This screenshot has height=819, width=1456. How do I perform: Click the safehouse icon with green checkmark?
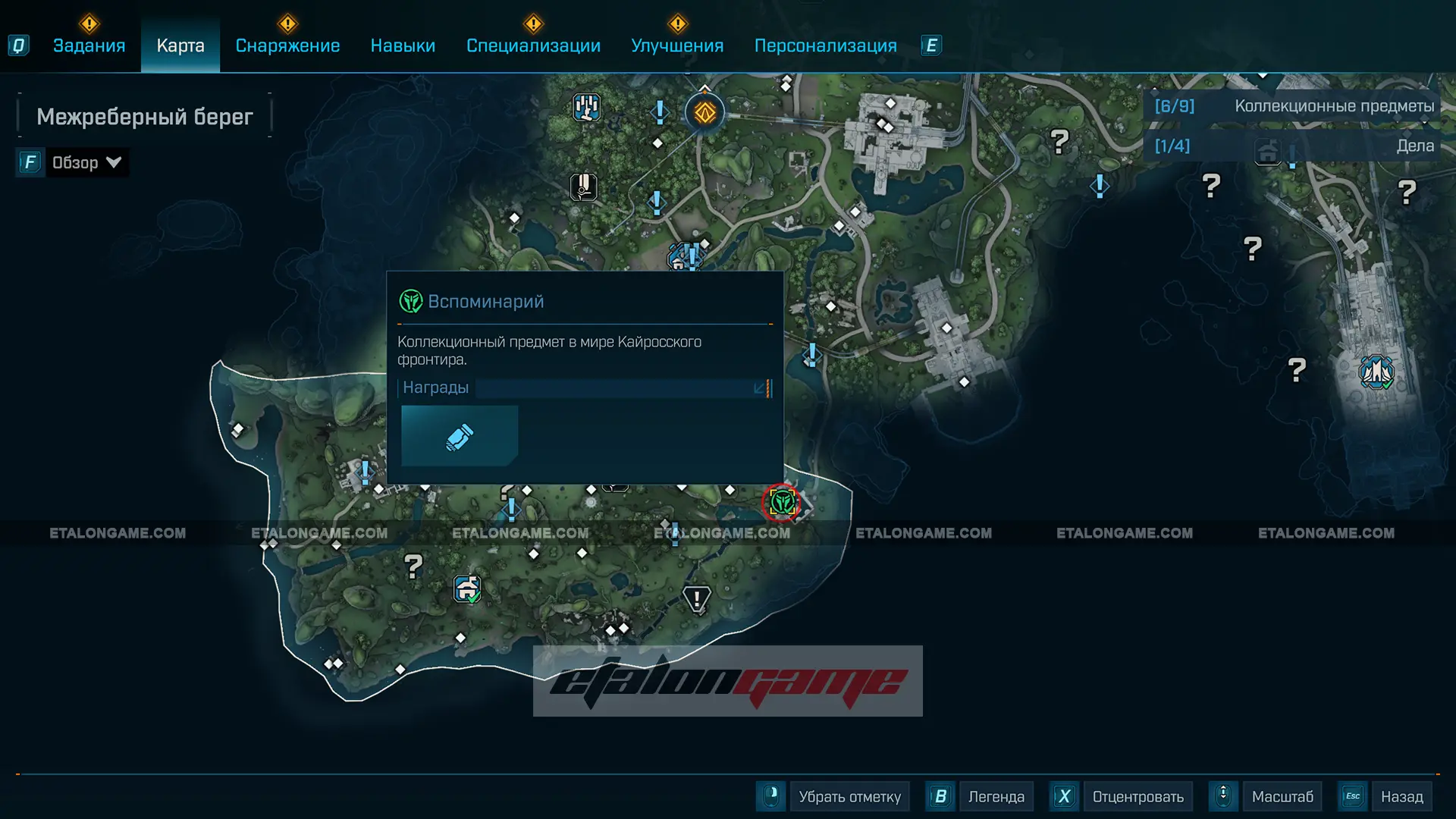tap(467, 588)
